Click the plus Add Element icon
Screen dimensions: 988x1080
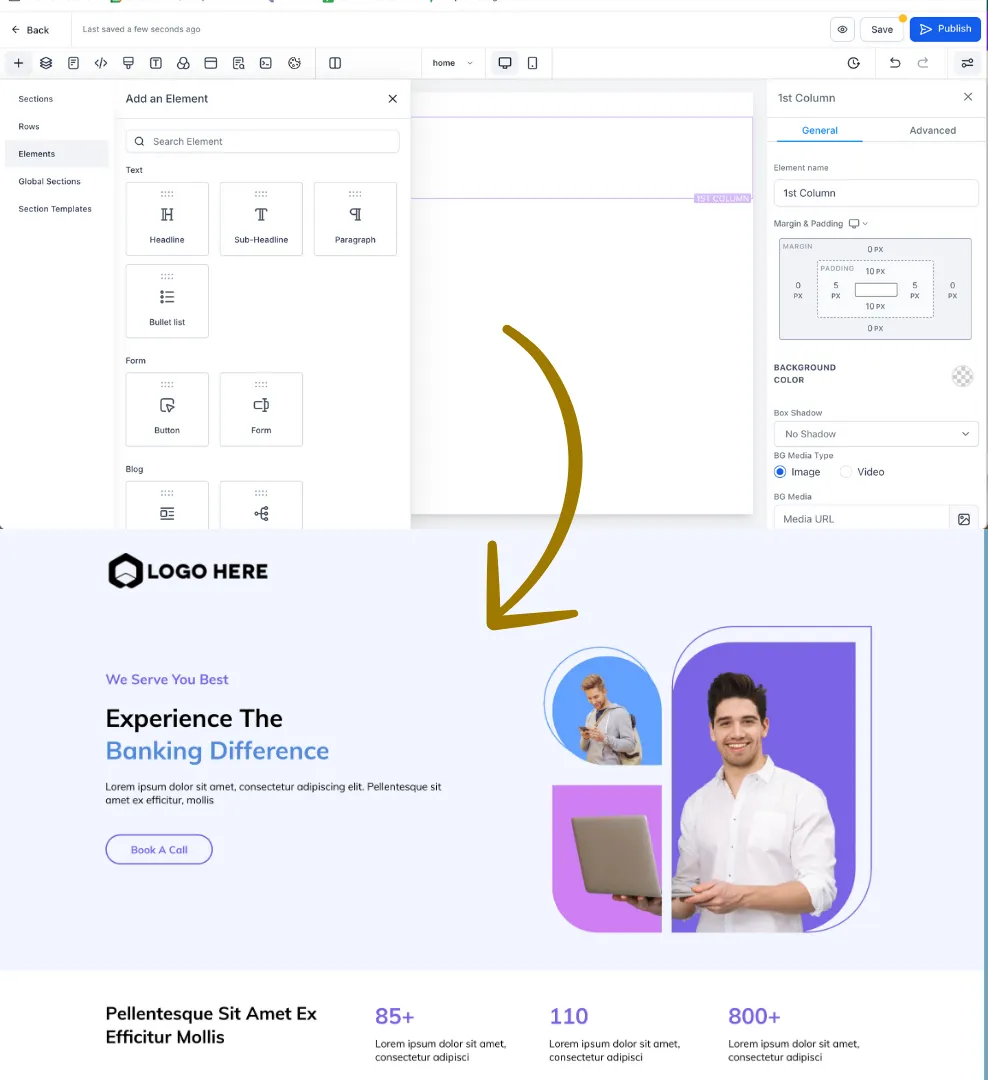(19, 63)
